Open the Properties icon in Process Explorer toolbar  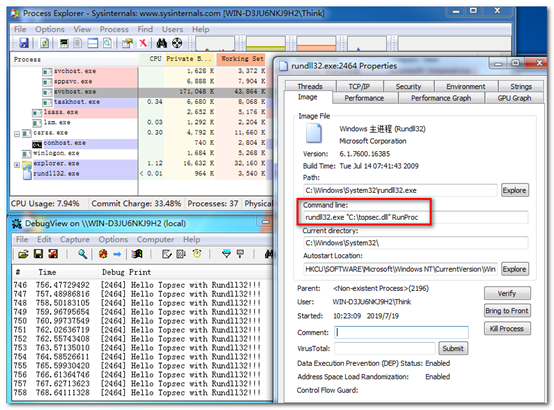tap(127, 43)
